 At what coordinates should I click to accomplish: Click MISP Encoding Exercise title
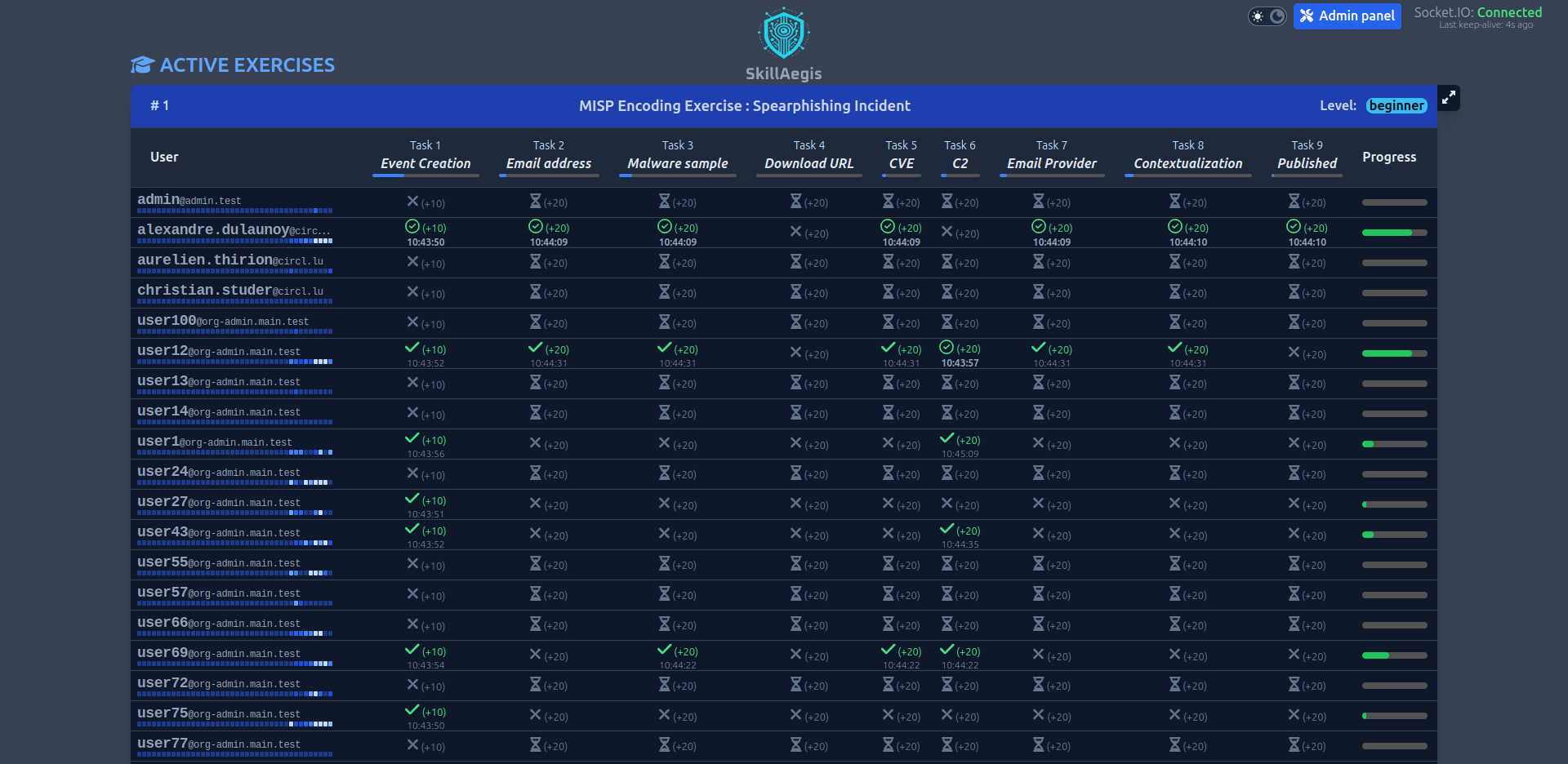coord(745,106)
